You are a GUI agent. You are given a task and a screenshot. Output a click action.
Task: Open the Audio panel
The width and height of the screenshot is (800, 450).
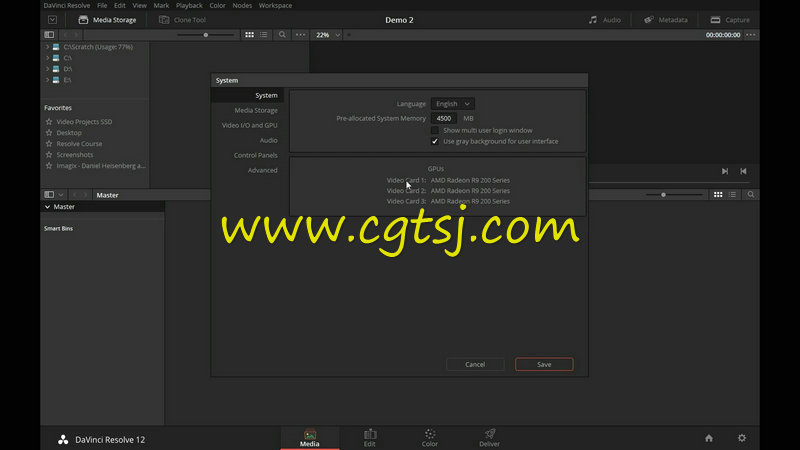click(604, 20)
